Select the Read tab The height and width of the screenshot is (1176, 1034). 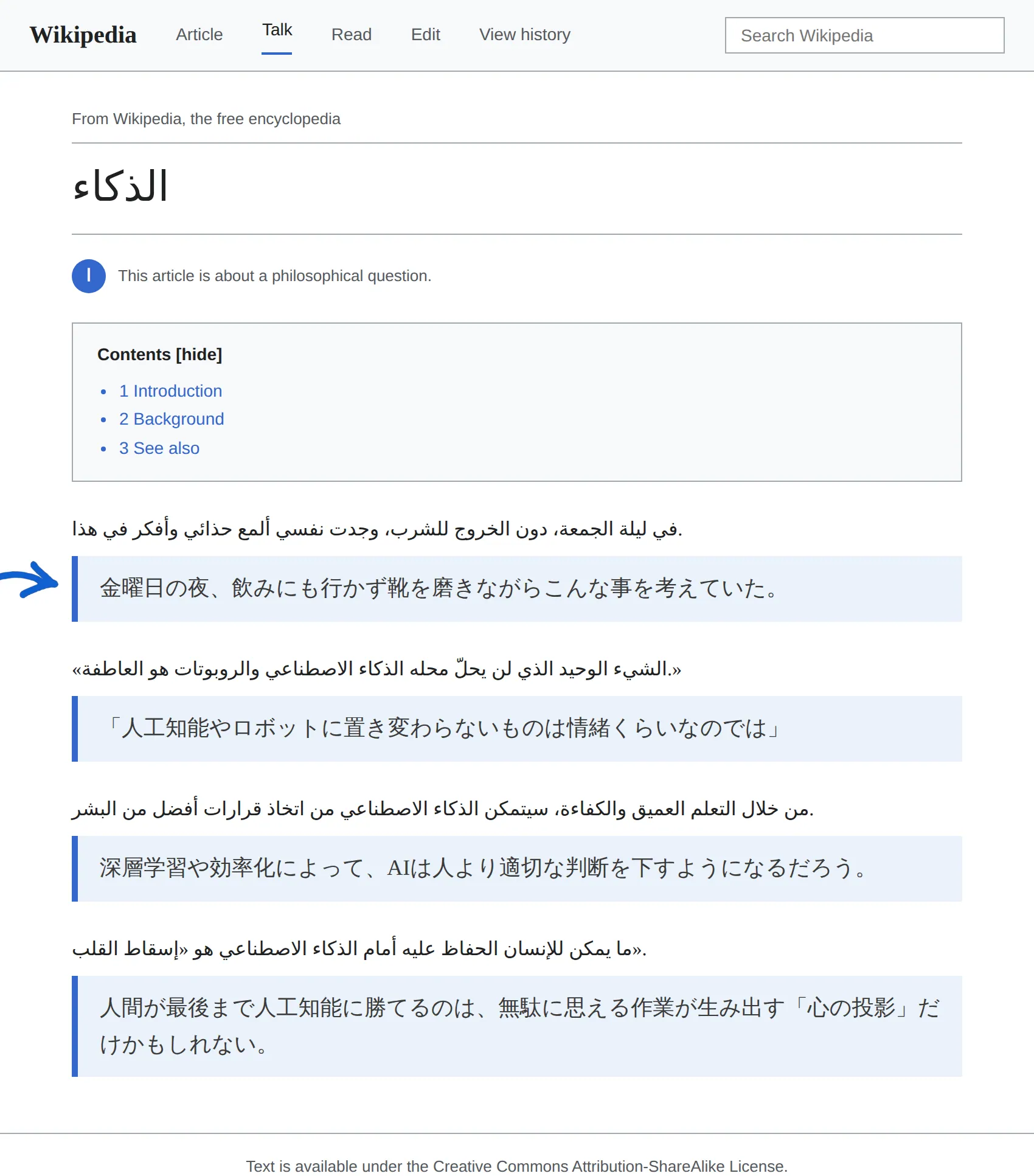click(351, 35)
